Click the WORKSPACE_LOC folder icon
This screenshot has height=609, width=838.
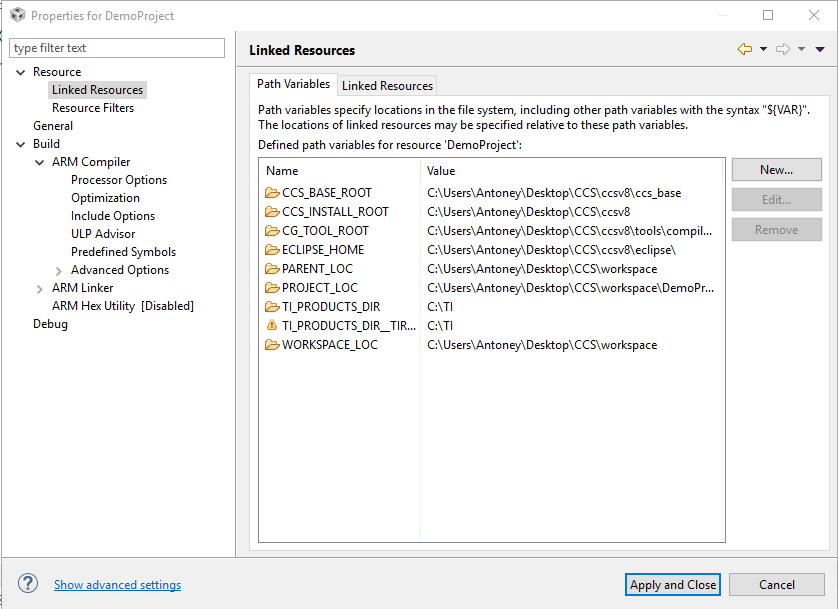272,345
